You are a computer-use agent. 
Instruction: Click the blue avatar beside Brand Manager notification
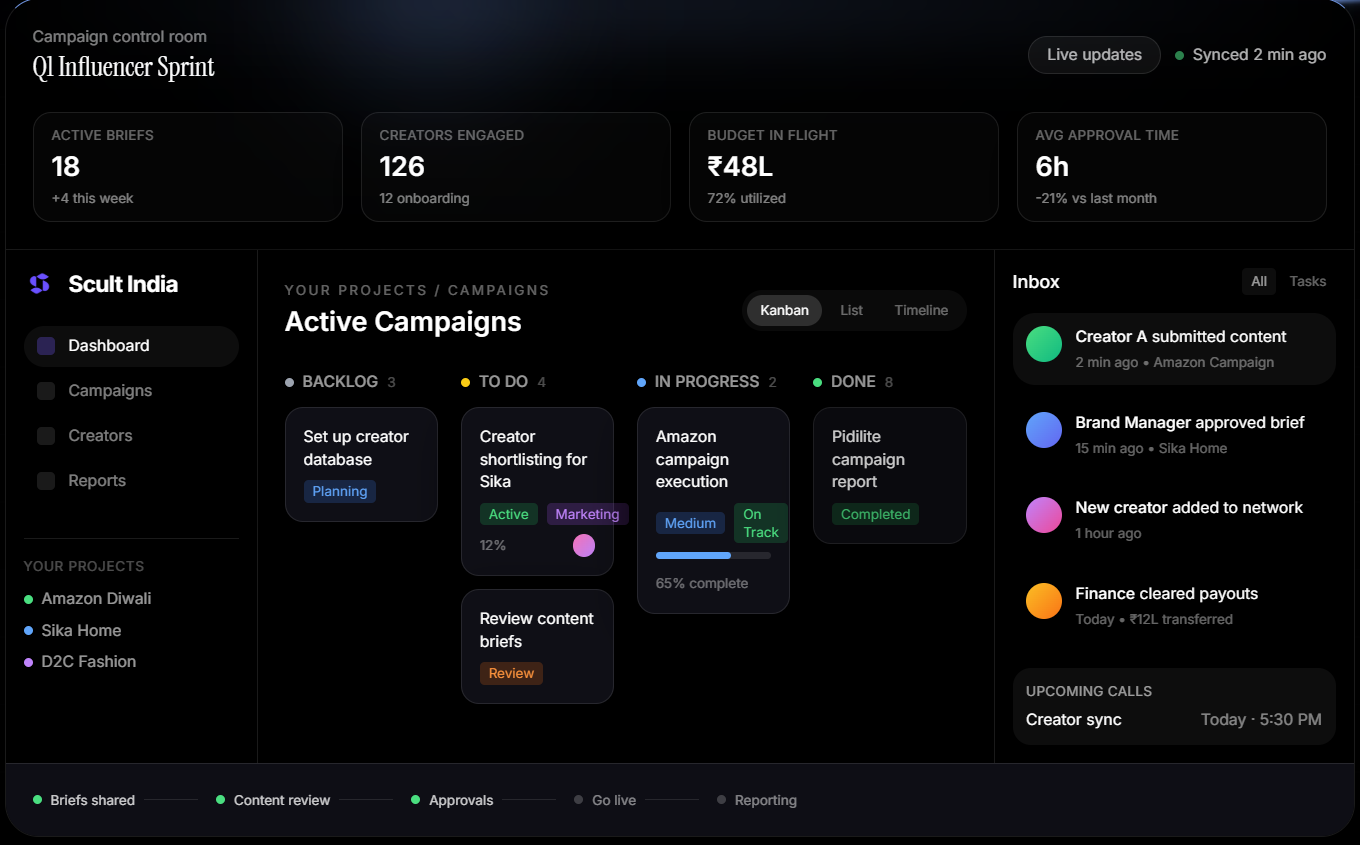(1043, 430)
